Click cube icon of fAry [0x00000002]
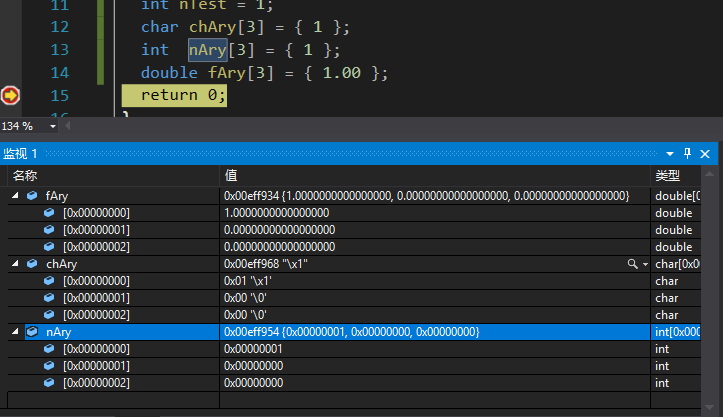 point(49,246)
